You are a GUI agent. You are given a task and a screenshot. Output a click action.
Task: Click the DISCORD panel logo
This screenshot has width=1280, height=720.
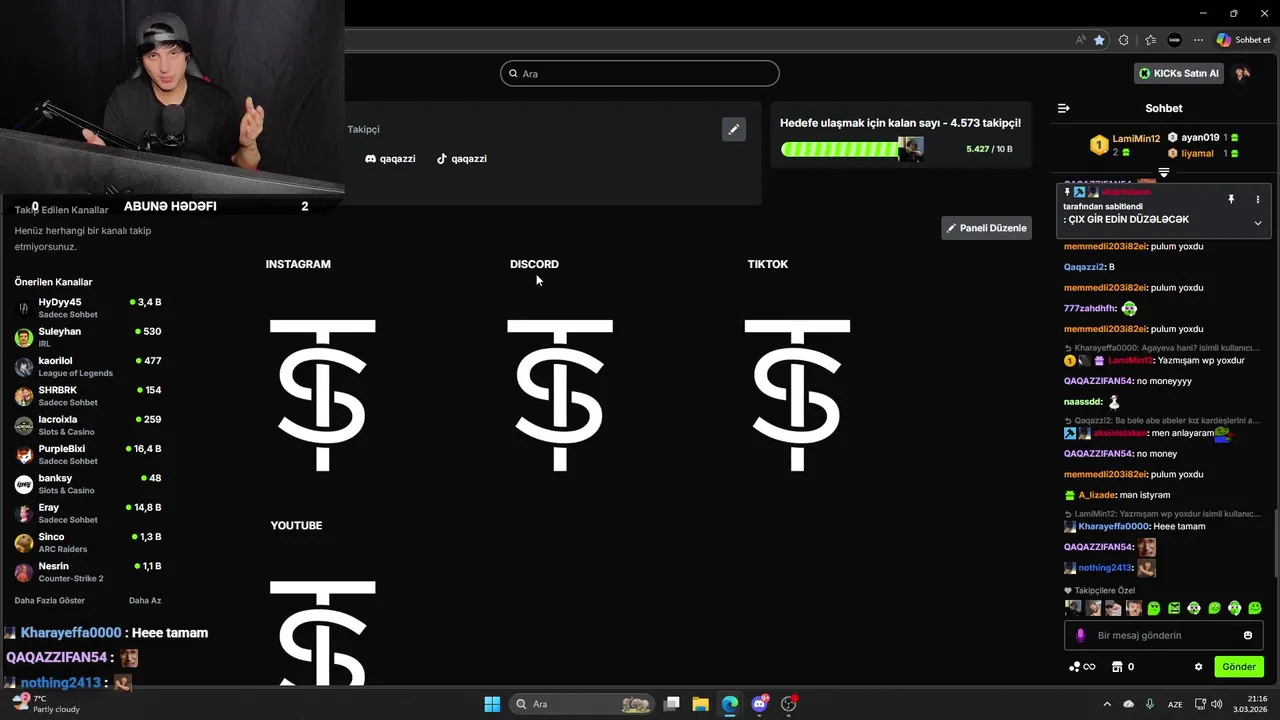pyautogui.click(x=560, y=395)
